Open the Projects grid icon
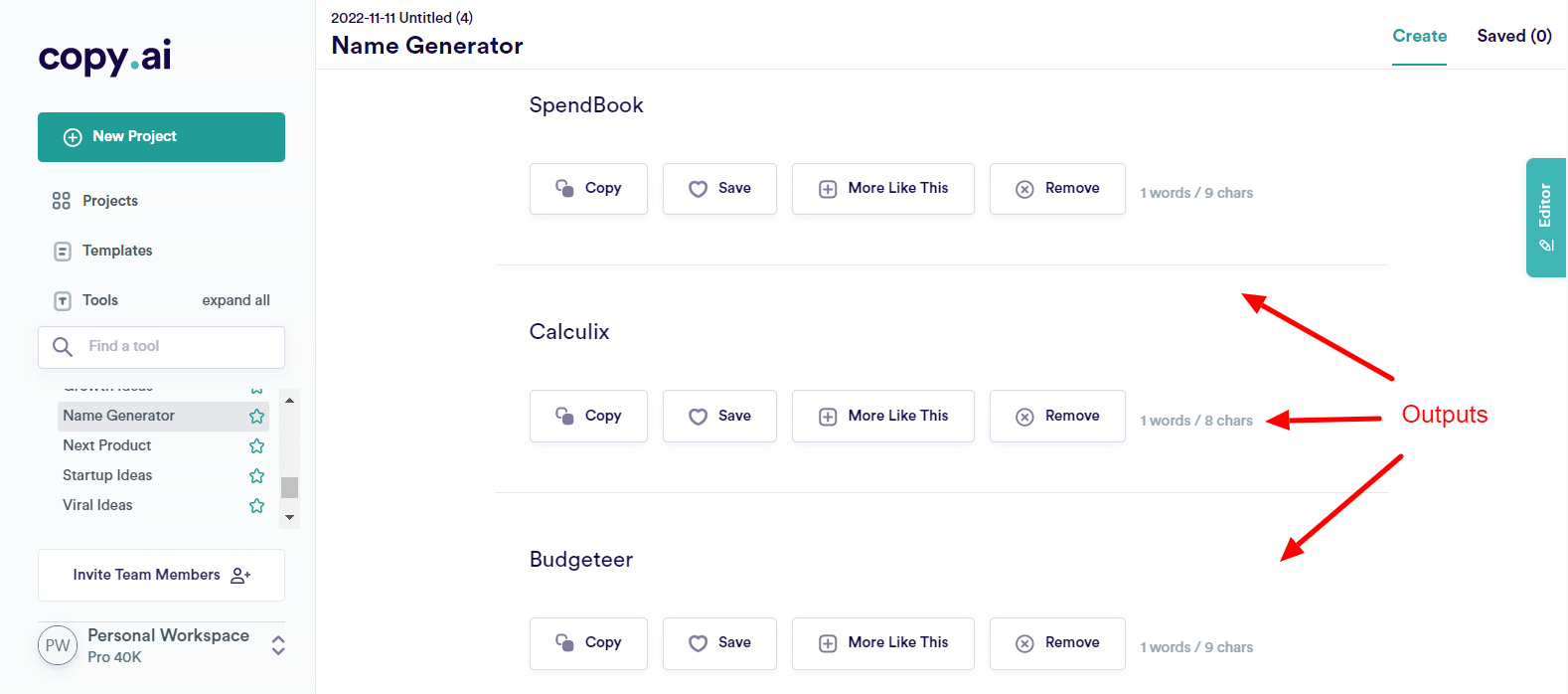1568x694 pixels. point(62,201)
